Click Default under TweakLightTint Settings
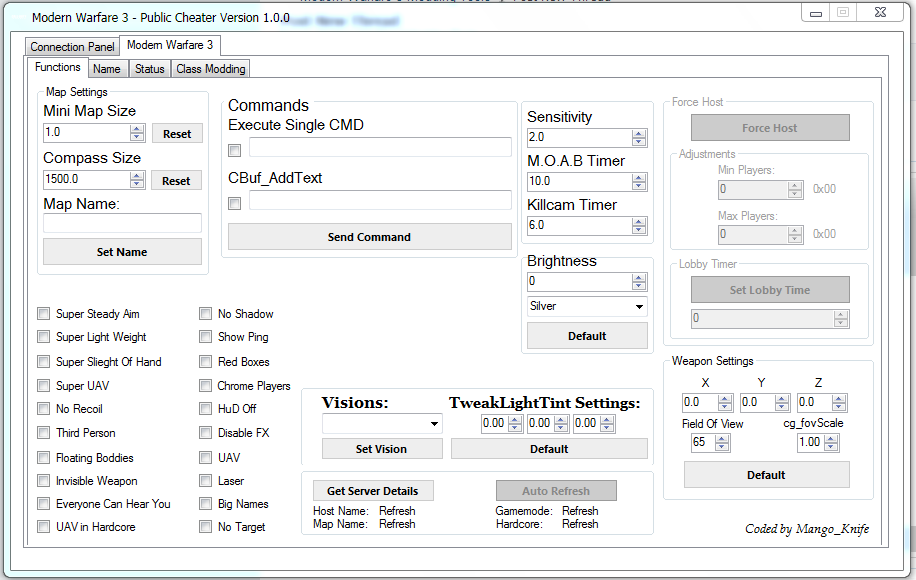 [x=549, y=449]
